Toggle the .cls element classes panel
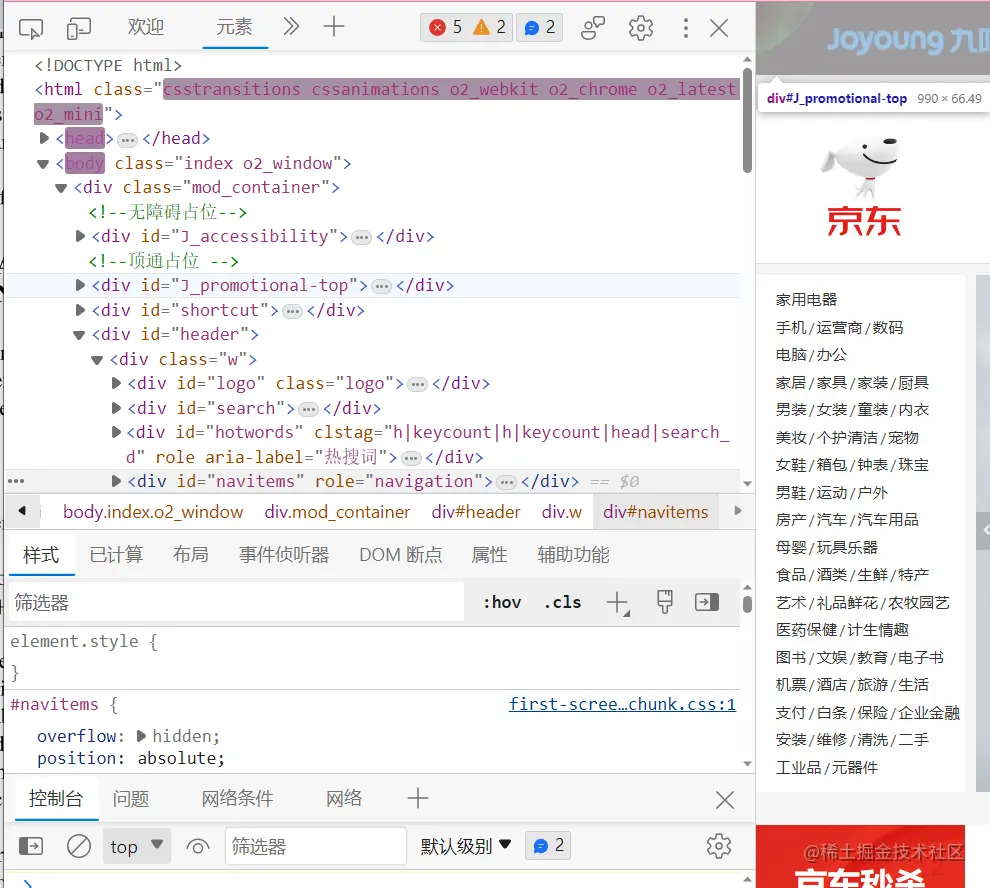 pyautogui.click(x=562, y=603)
